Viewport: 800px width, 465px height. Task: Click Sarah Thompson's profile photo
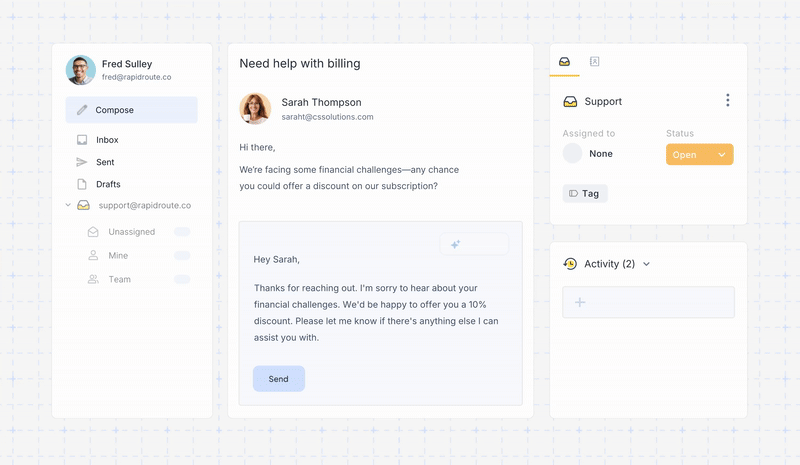coord(255,108)
